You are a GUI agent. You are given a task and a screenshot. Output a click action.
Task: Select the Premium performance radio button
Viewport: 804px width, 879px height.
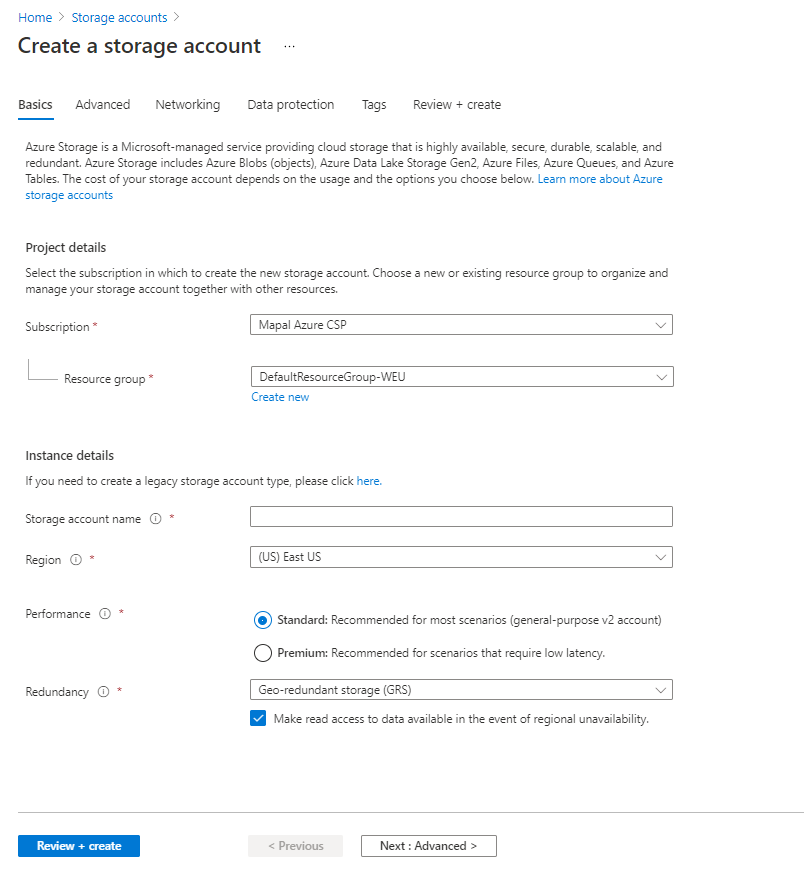point(262,653)
